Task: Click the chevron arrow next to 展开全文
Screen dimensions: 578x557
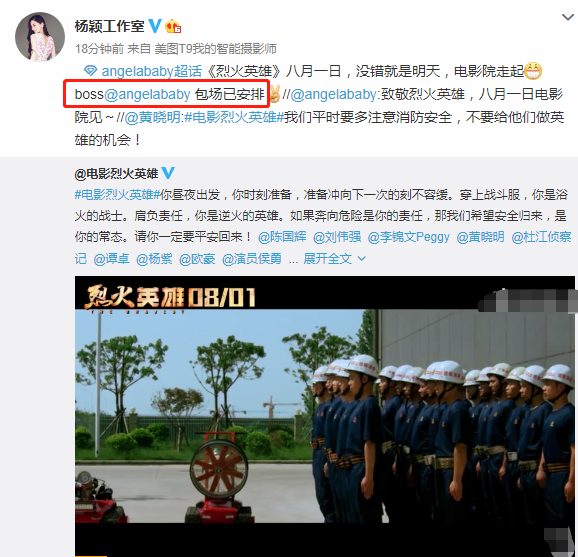Action: pyautogui.click(x=362, y=259)
